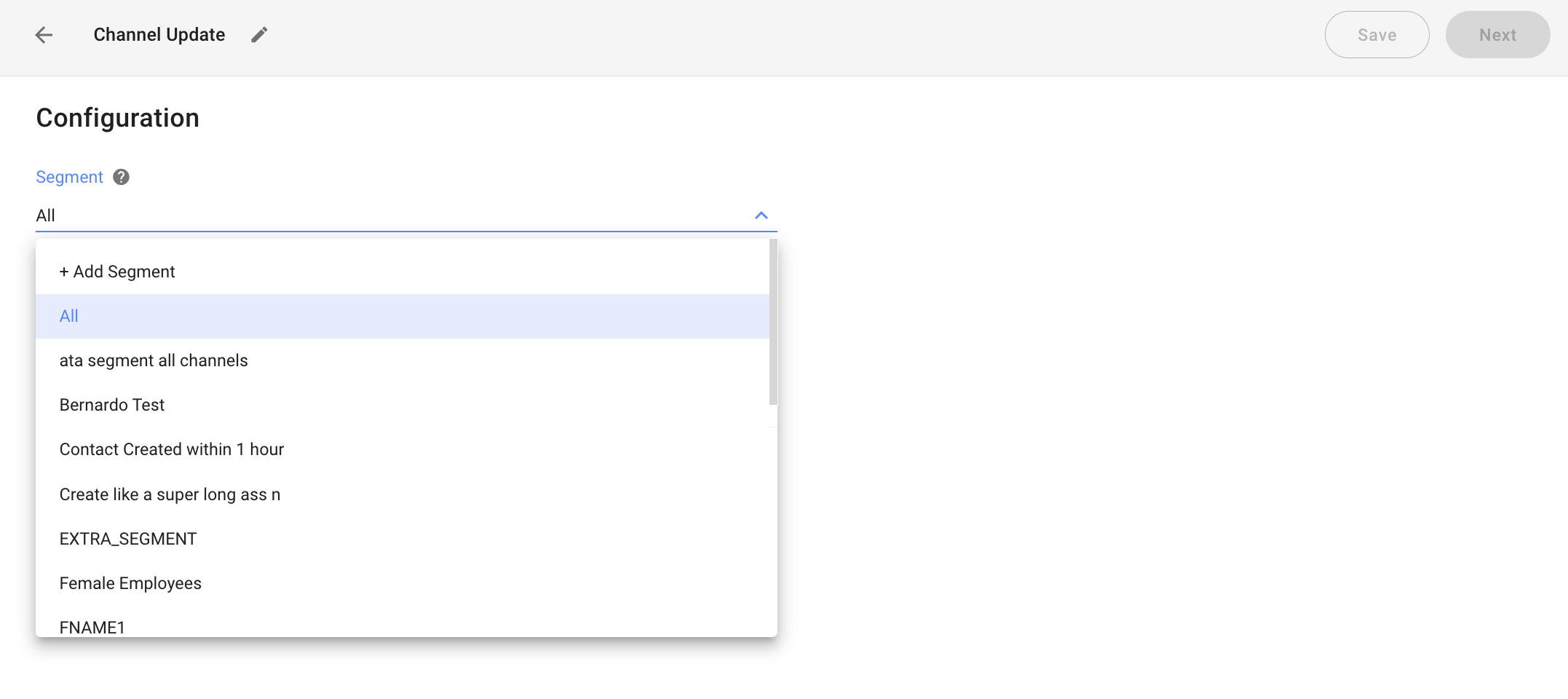Click the "Channel Update" title text

[x=159, y=34]
